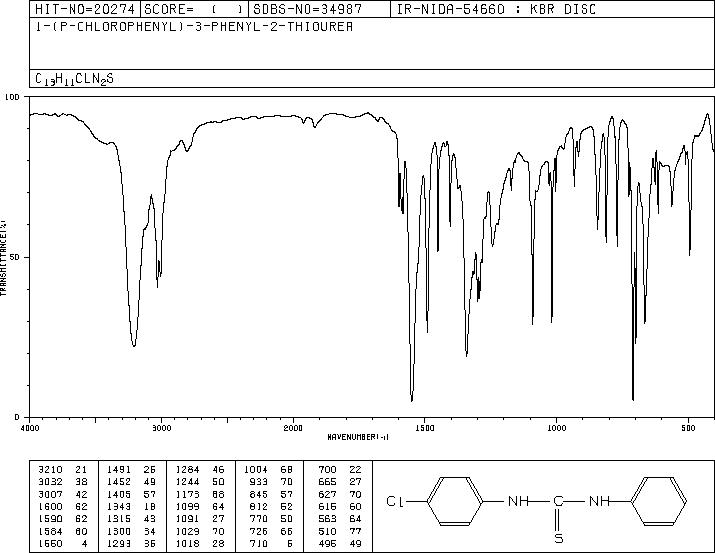Screen dimensions: 715x553
Task: Select peak table value 3032
Action: (x=50, y=482)
